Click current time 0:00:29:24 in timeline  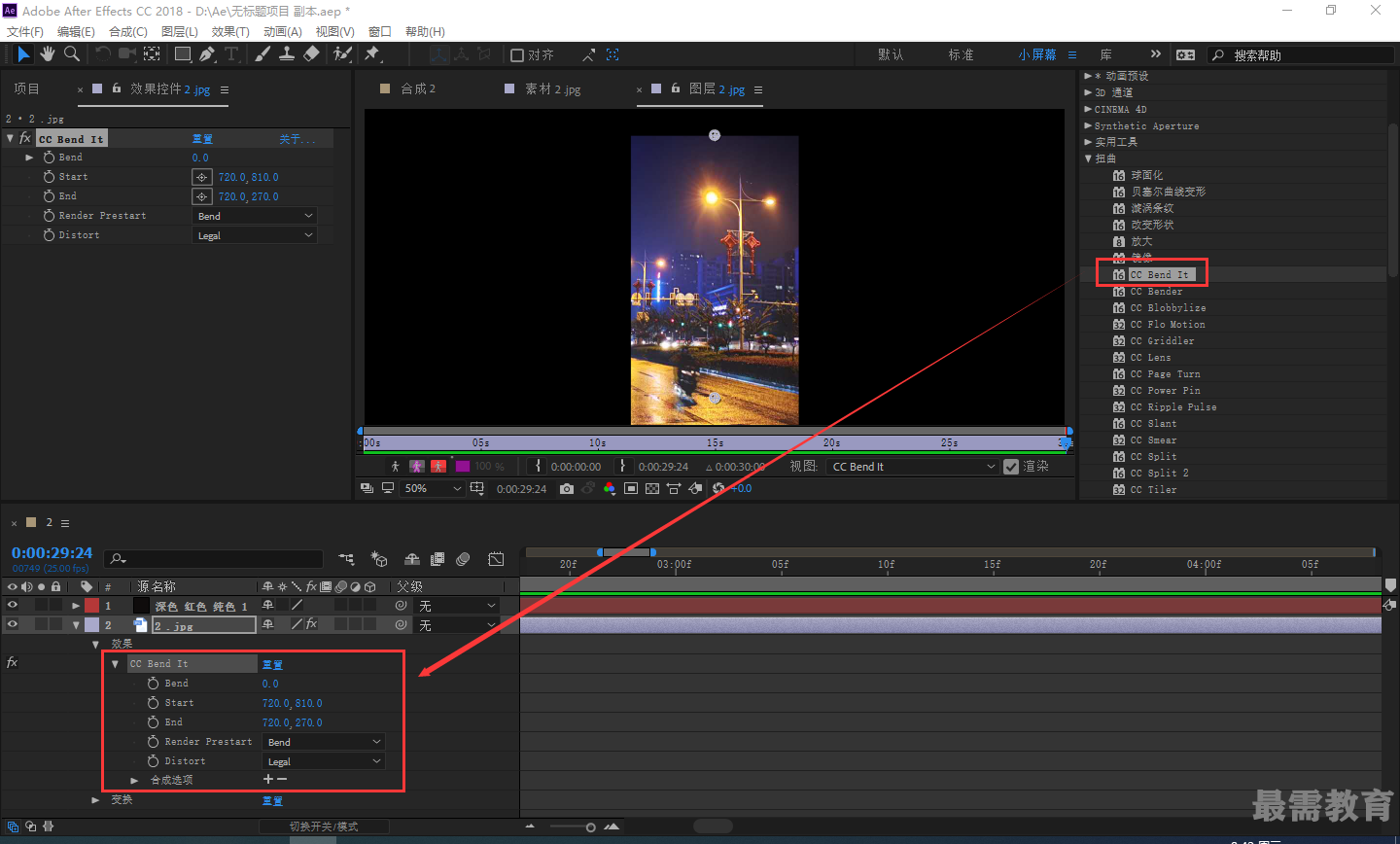tap(52, 553)
